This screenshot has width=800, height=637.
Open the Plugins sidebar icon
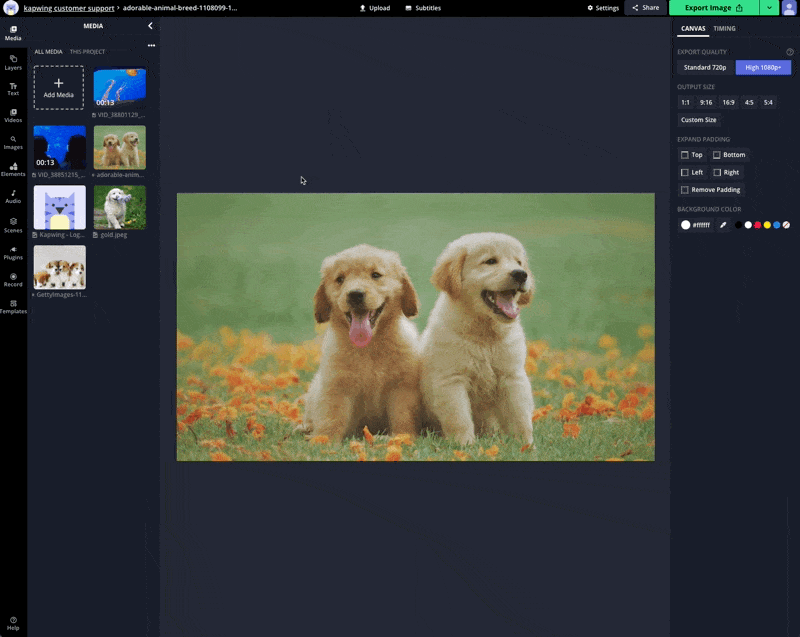(13, 251)
